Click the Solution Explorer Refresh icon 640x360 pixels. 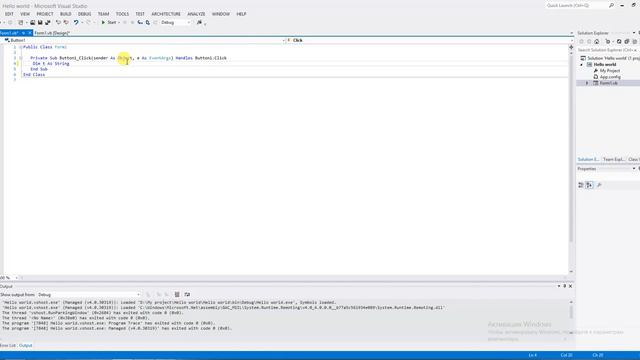coord(619,42)
